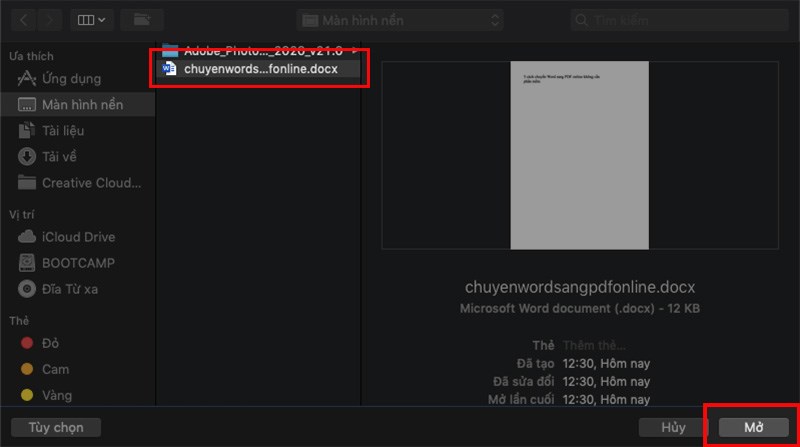The width and height of the screenshot is (800, 447).
Task: Click the Creative Cloud folder icon
Action: click(27, 182)
